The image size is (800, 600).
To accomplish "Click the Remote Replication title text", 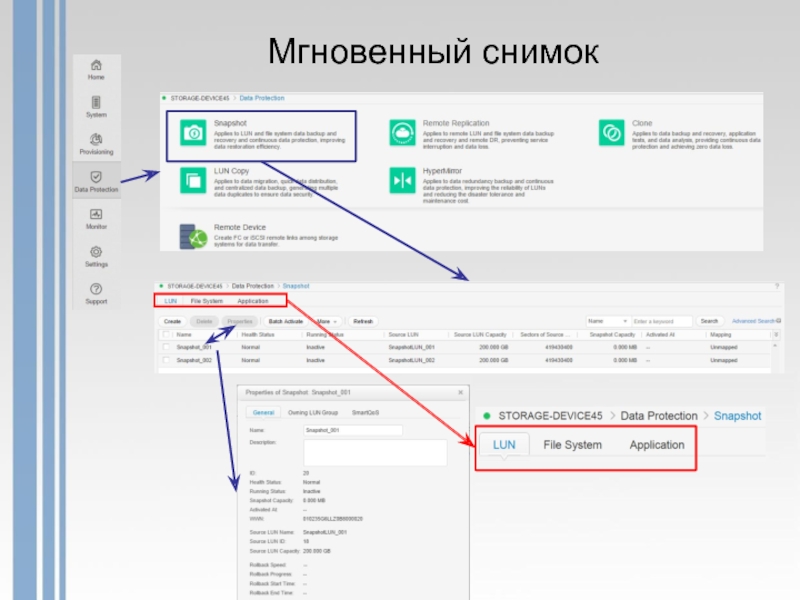I will click(456, 123).
